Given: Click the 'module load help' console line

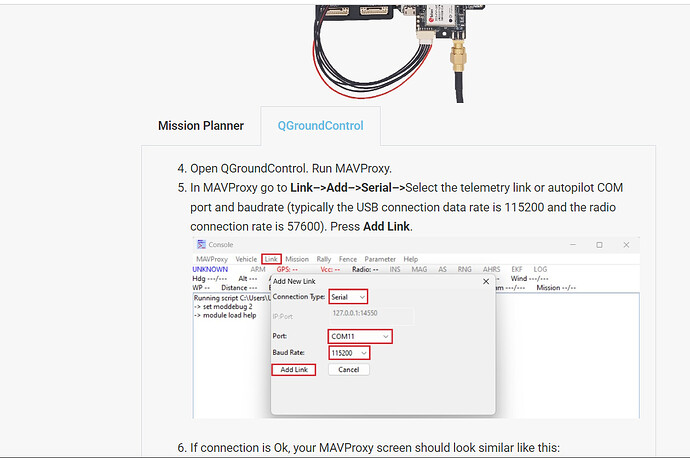Looking at the screenshot, I should click(225, 315).
